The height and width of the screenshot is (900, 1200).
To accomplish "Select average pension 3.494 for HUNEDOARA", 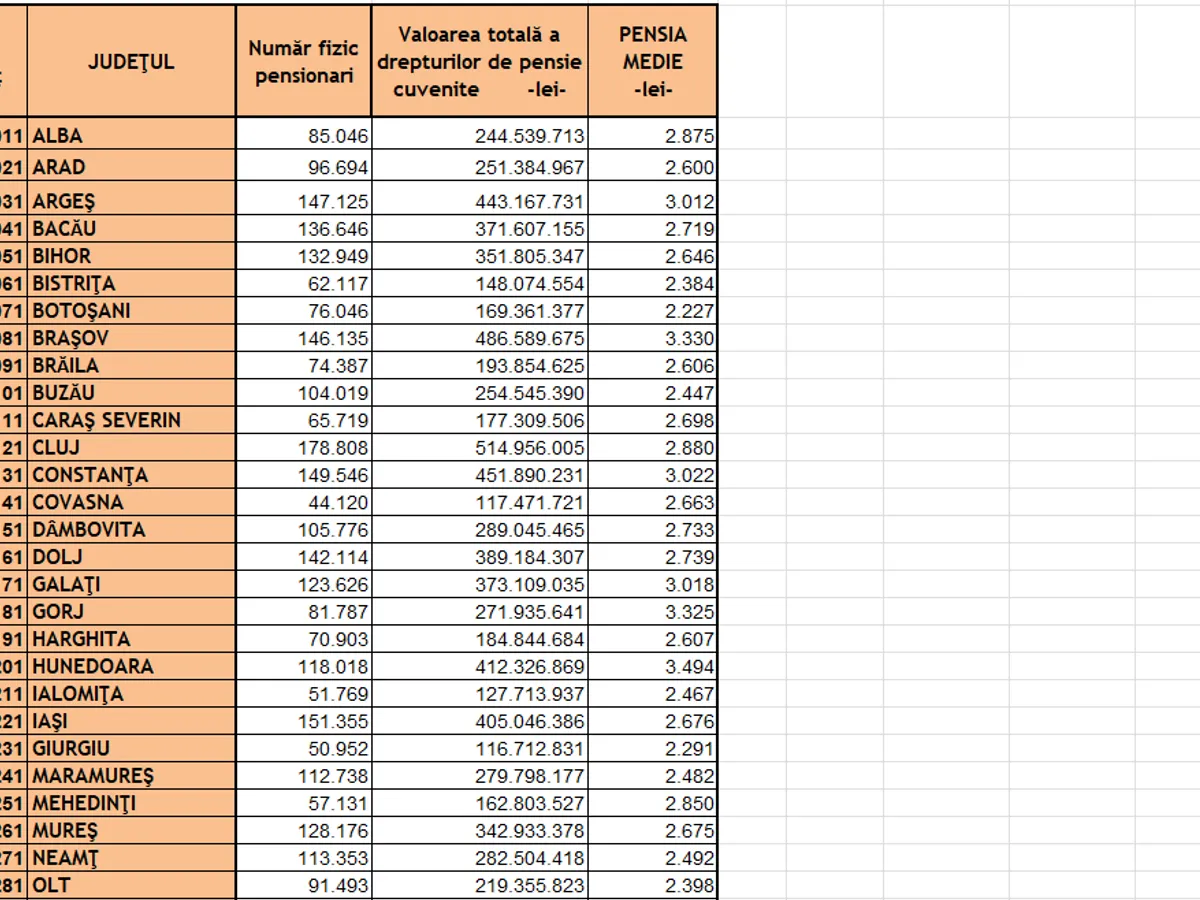I will (653, 666).
